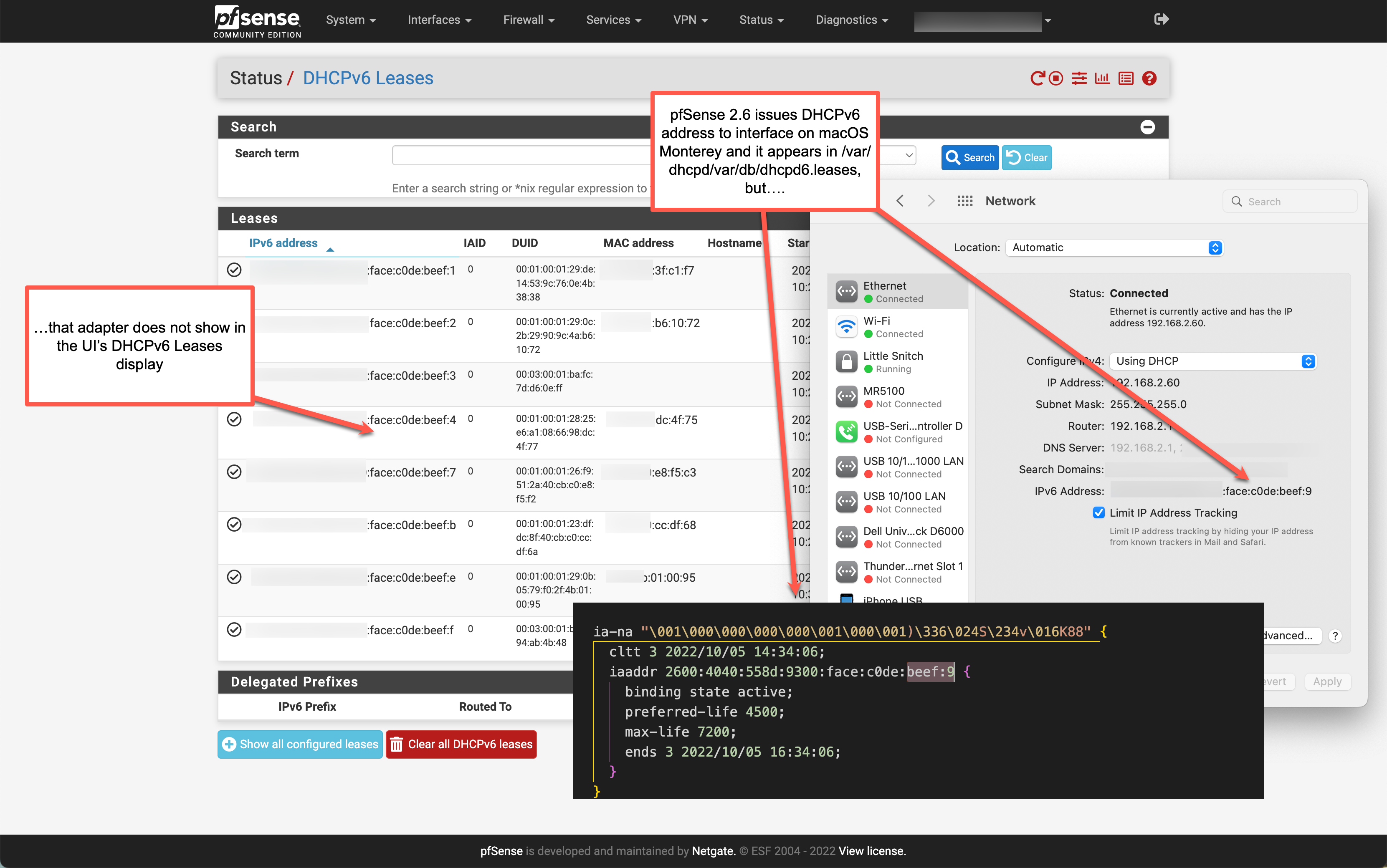Click the pfSense footer link

[501, 851]
